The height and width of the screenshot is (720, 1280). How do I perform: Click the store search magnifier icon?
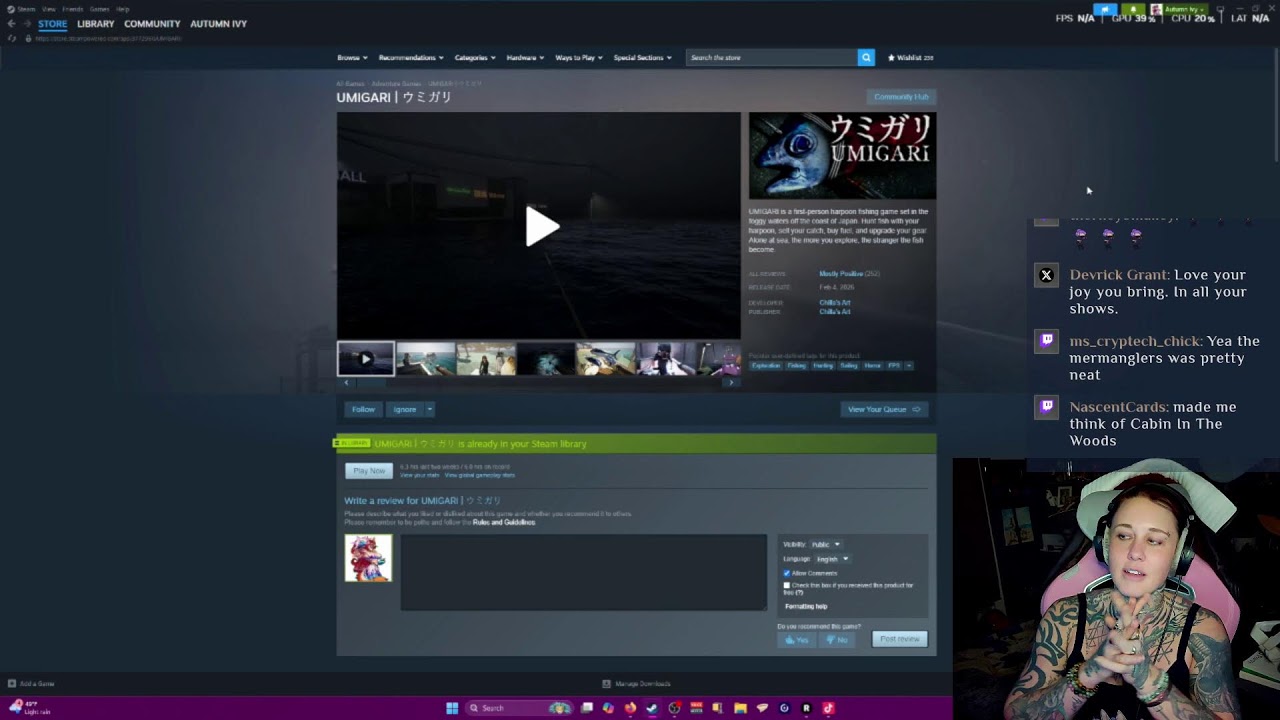coord(866,58)
